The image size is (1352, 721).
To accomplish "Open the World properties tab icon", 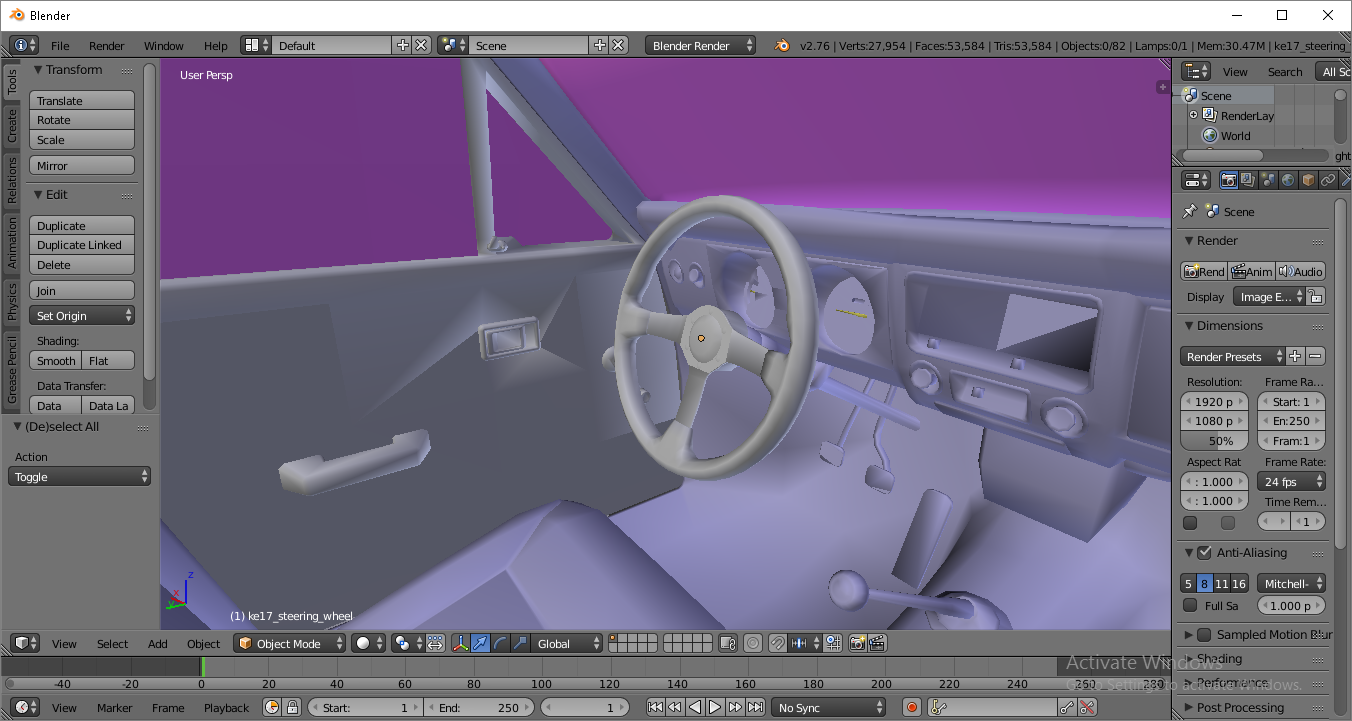I will point(1288,181).
